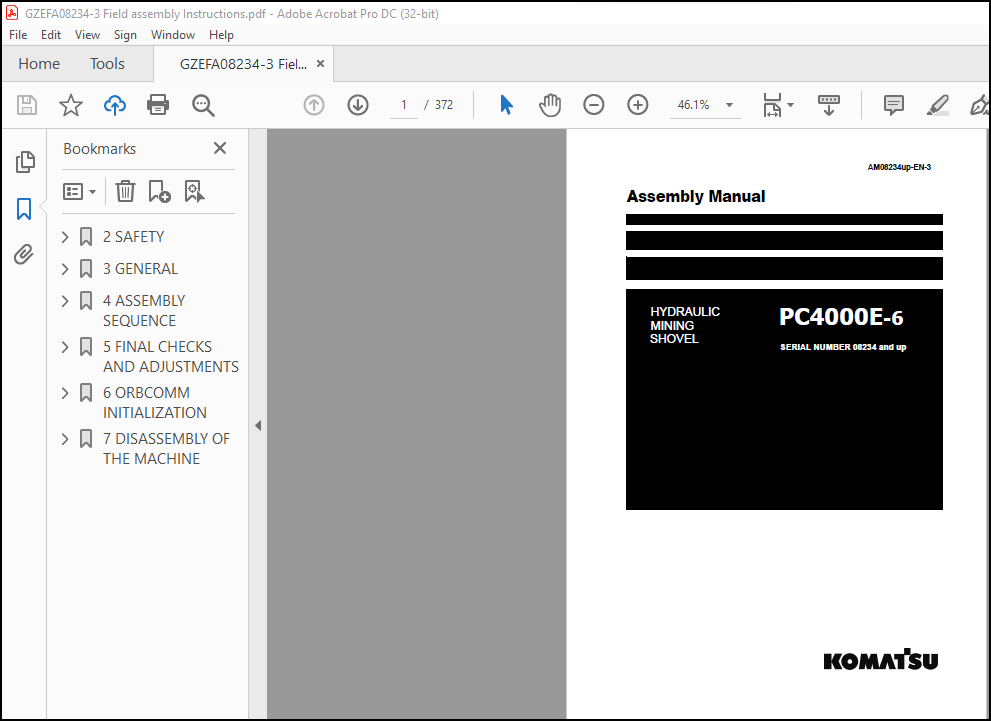The width and height of the screenshot is (991, 721).
Task: Open the File menu
Action: pyautogui.click(x=18, y=35)
